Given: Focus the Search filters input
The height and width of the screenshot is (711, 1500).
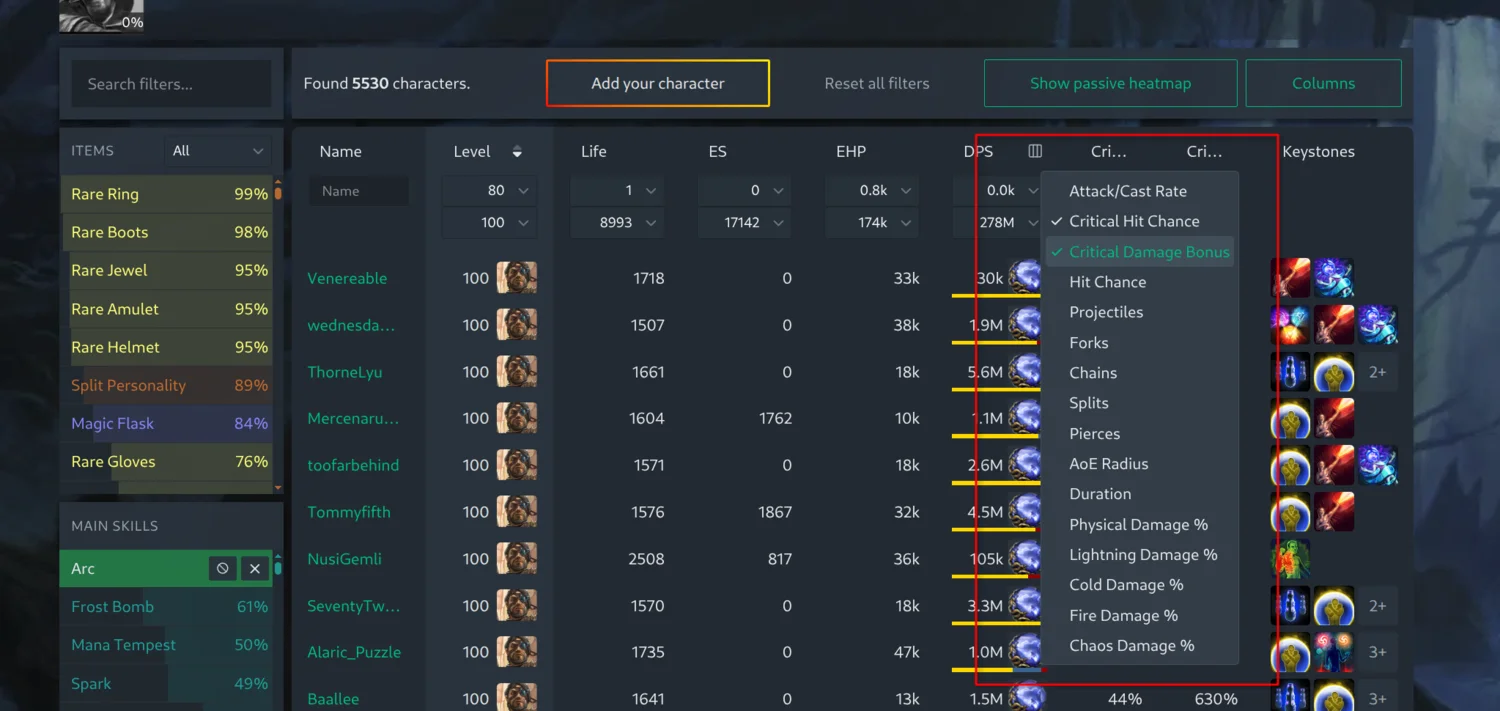Looking at the screenshot, I should coord(171,83).
